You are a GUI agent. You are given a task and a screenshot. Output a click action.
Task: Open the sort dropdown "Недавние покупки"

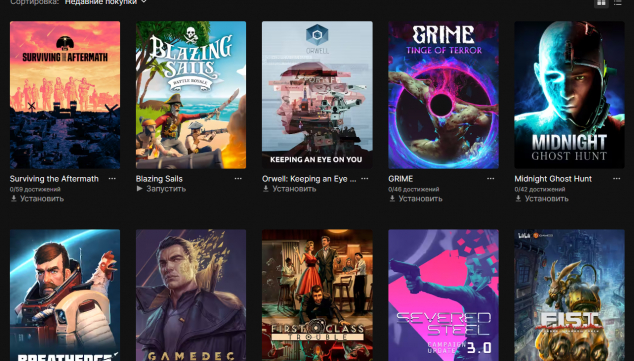(106, 2)
